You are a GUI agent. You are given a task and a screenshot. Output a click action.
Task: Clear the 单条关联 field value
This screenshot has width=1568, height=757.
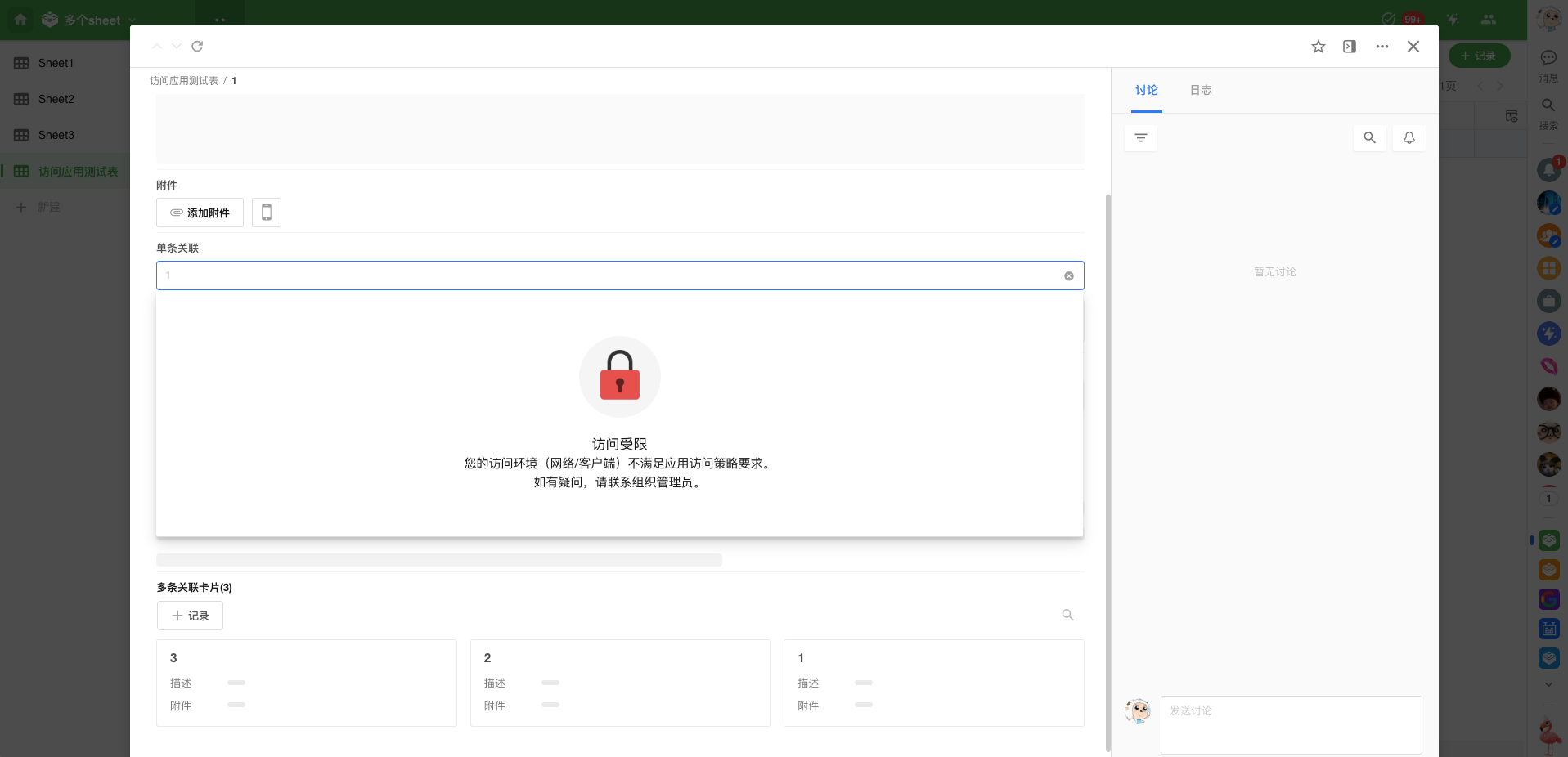point(1068,276)
